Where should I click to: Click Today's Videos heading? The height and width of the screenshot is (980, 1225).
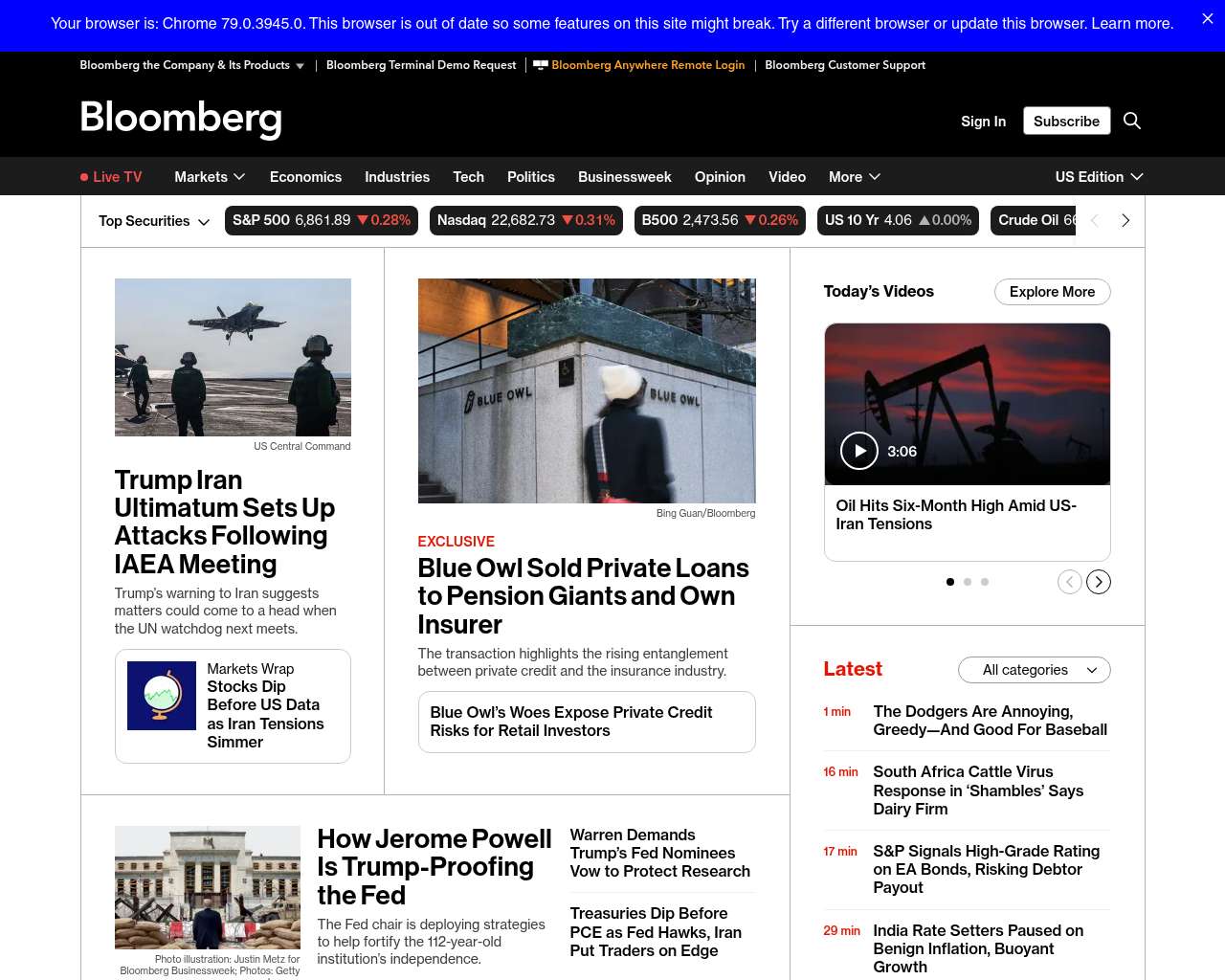click(x=879, y=292)
